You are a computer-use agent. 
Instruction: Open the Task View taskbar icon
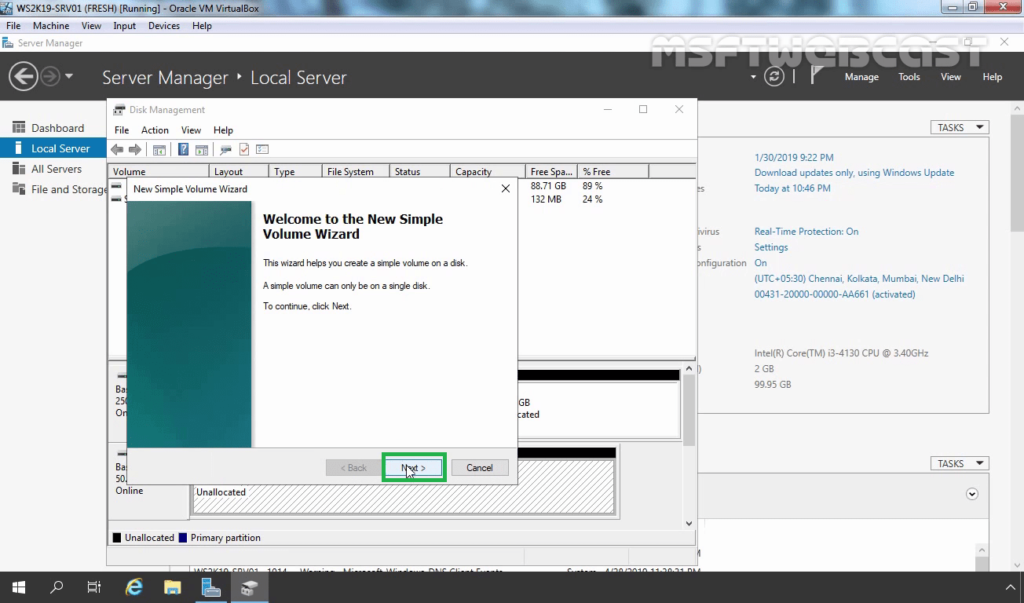(x=94, y=587)
